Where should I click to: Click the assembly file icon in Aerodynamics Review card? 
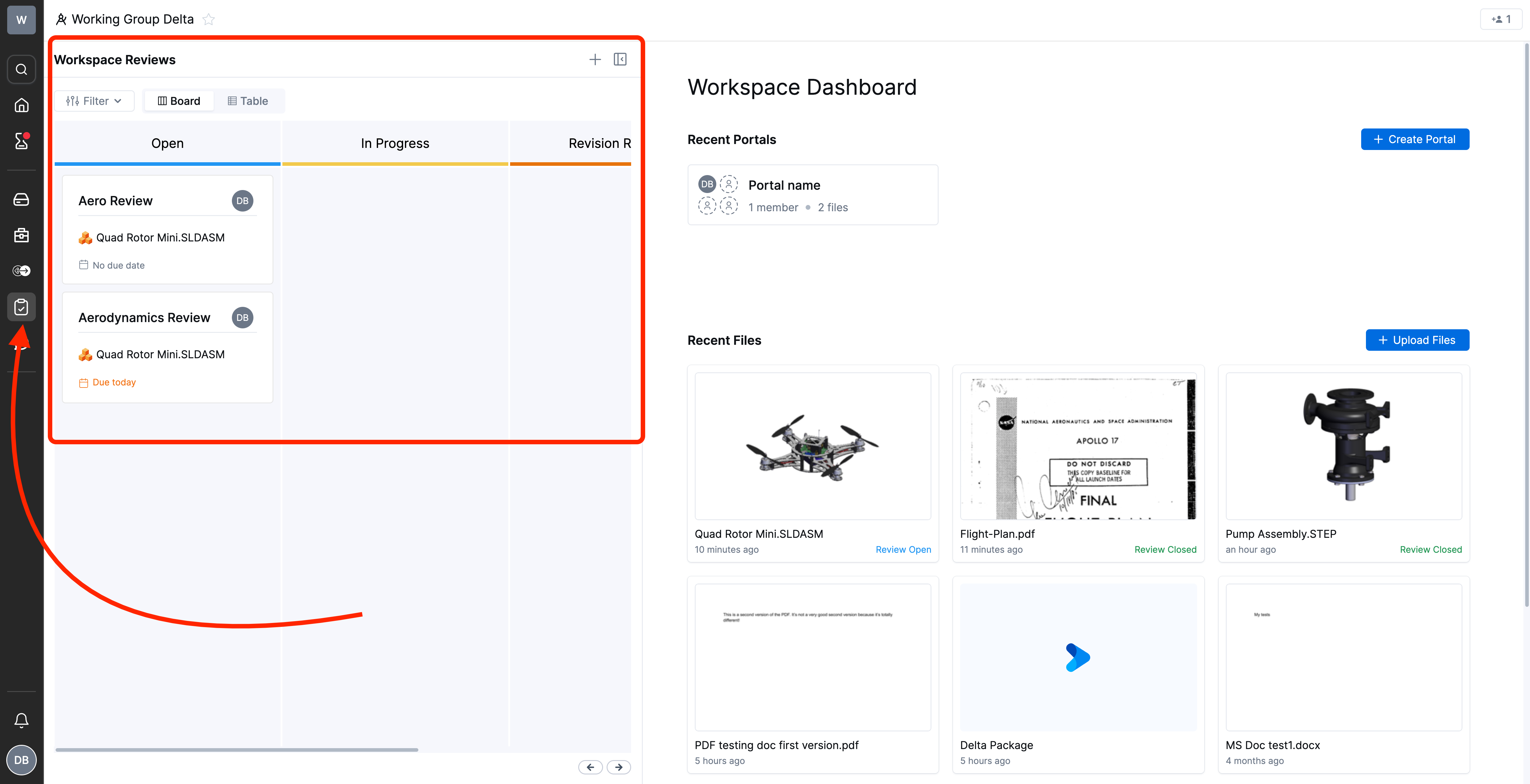85,355
